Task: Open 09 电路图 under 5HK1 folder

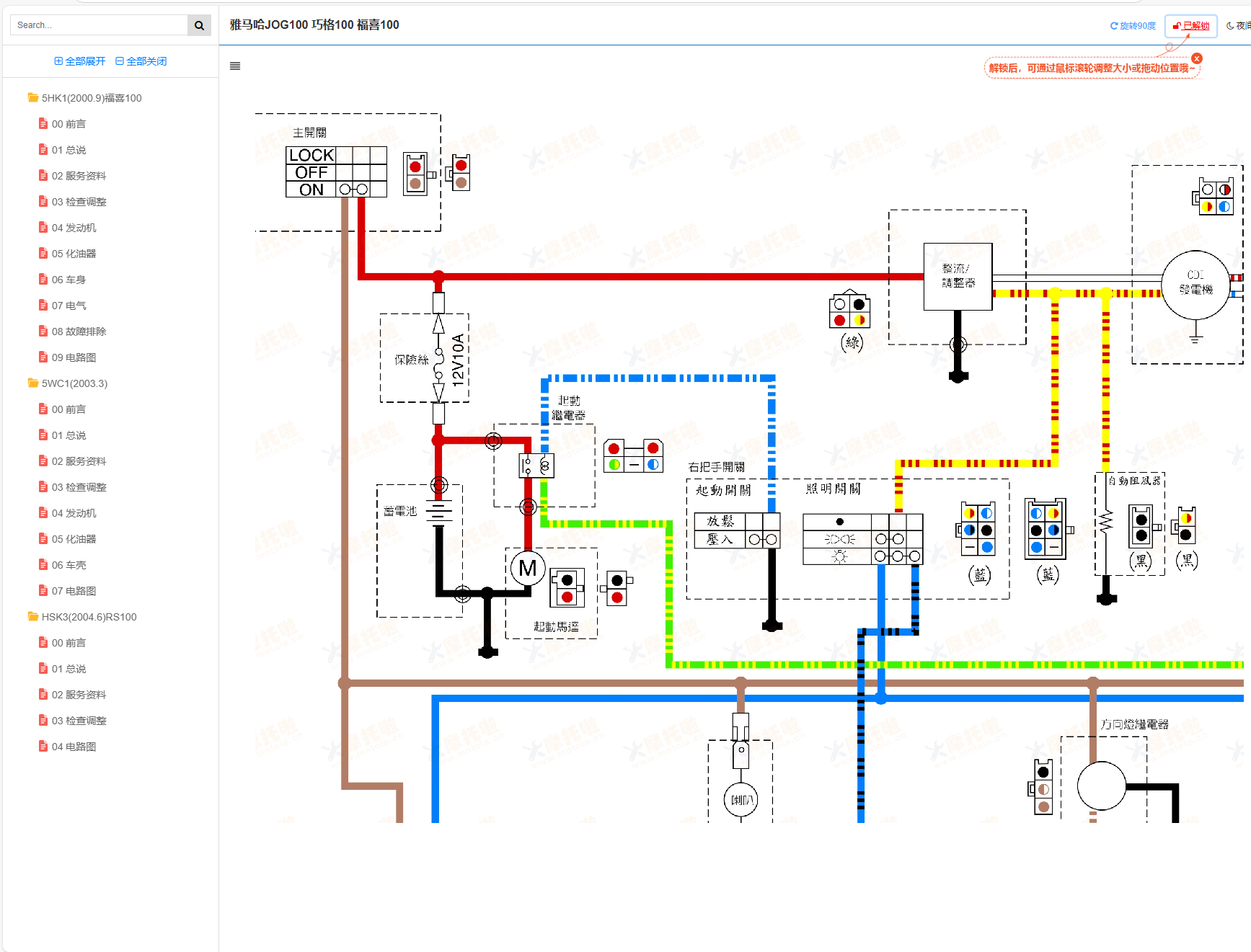Action: coord(74,357)
